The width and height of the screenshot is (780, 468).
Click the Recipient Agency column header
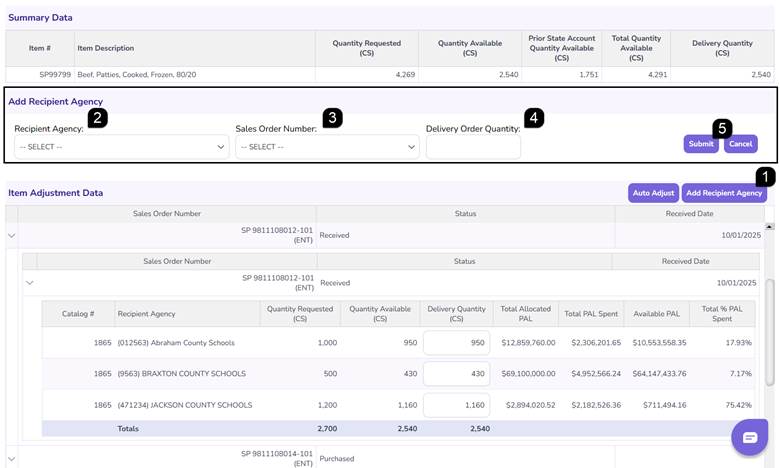coord(146,314)
